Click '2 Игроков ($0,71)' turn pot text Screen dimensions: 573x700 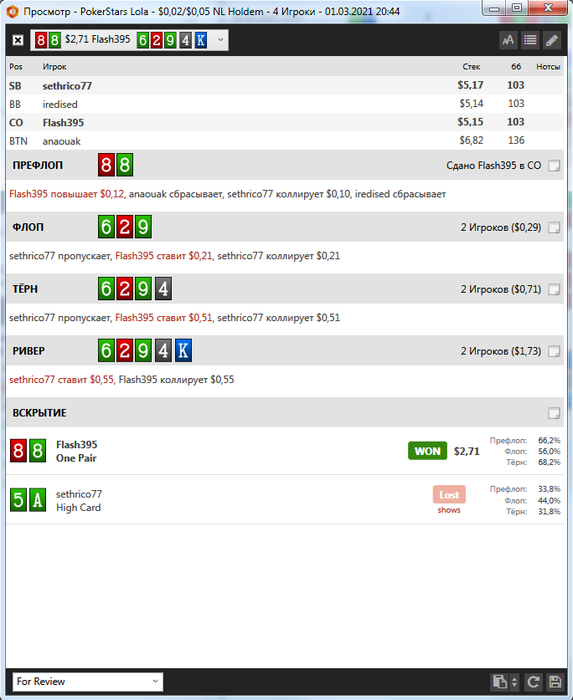pyautogui.click(x=501, y=289)
